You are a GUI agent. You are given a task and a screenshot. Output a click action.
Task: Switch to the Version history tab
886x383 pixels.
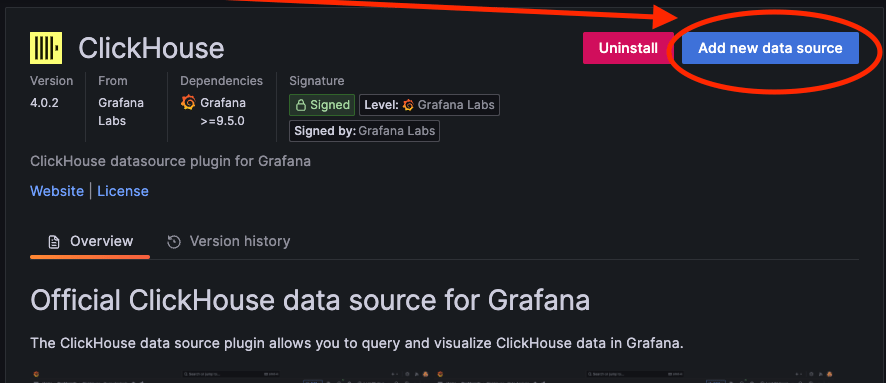point(228,242)
